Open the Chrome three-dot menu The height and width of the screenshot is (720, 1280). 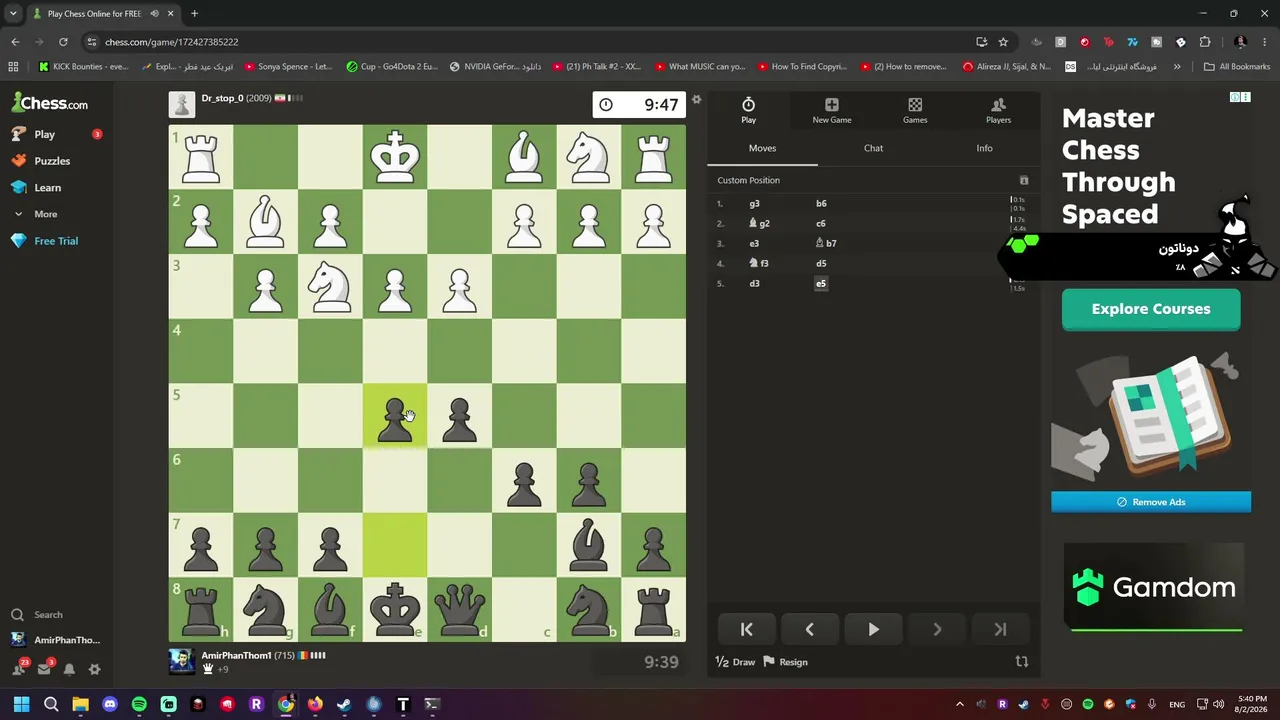pos(1264,42)
